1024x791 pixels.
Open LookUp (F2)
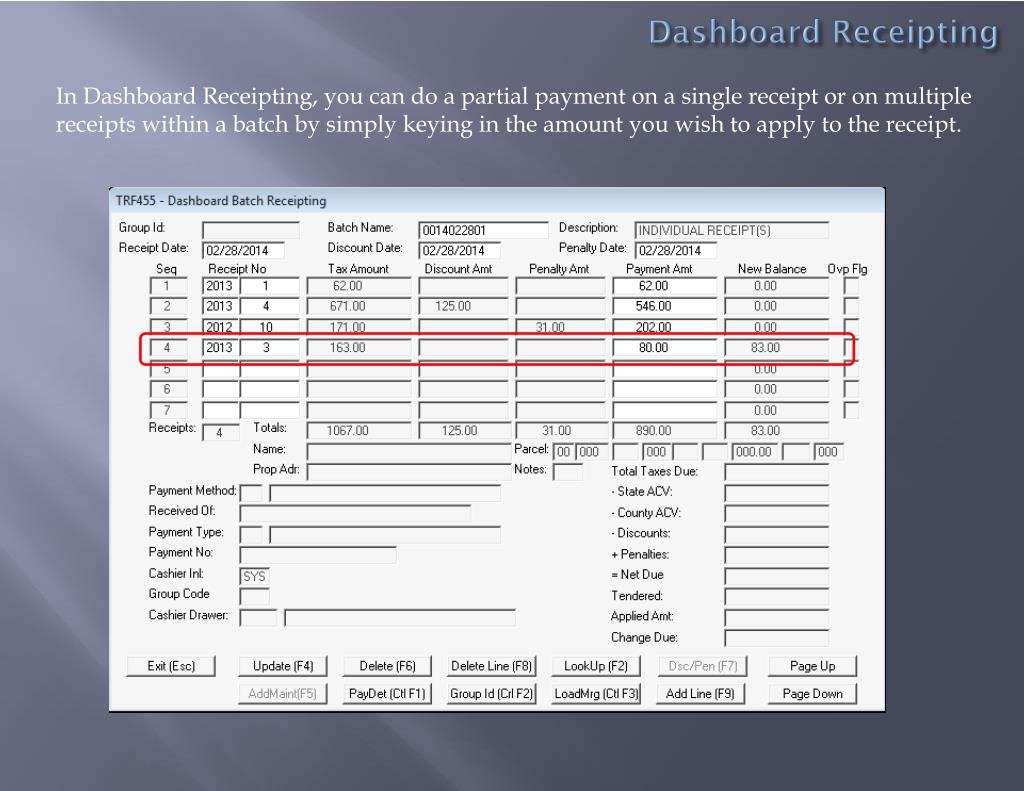596,666
